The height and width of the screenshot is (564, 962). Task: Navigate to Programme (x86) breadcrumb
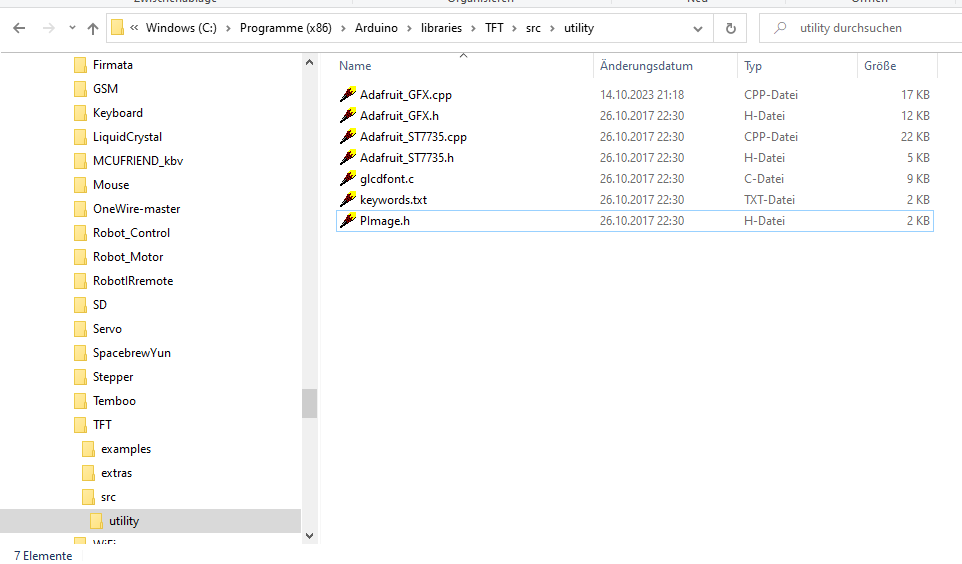pos(285,28)
